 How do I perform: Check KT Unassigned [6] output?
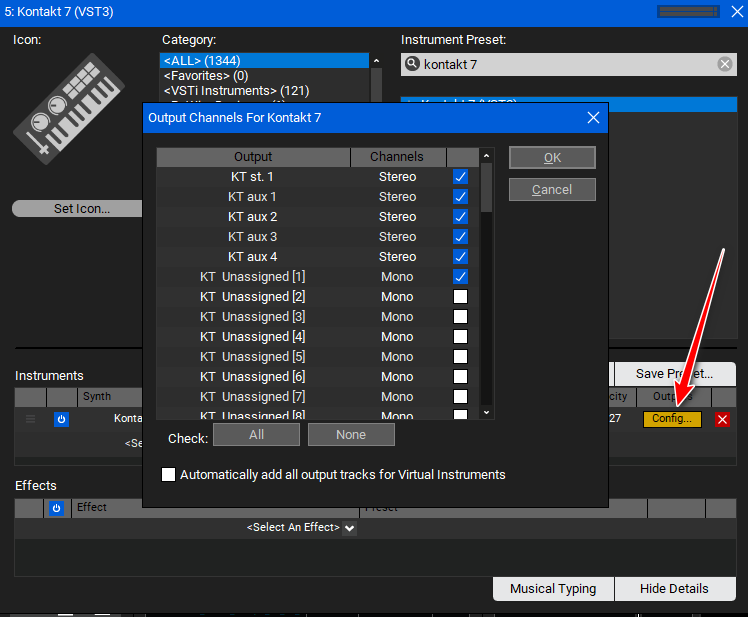pos(460,377)
